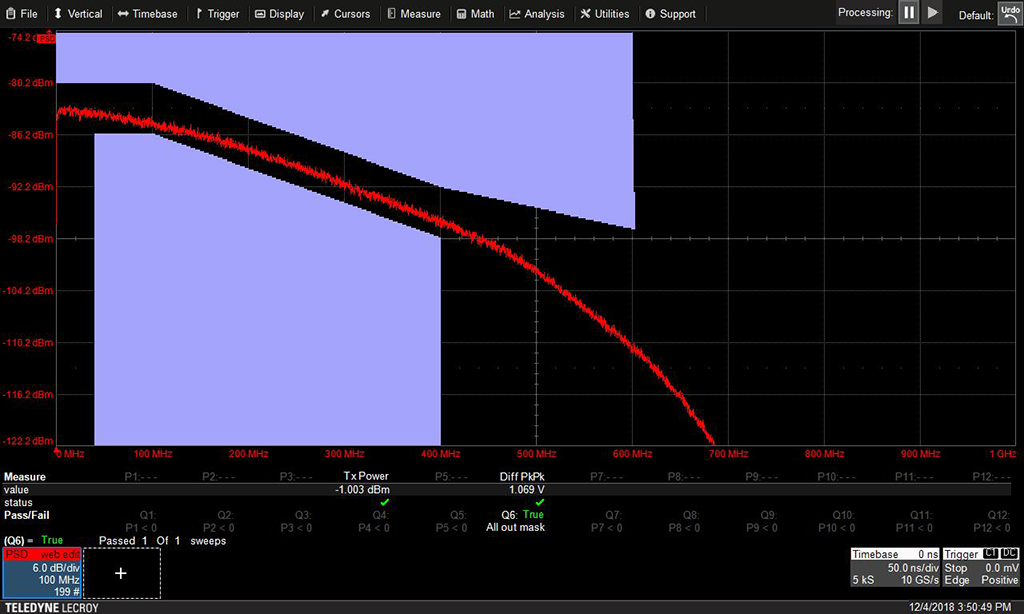
Task: Open the Utilities menu
Action: pos(604,14)
